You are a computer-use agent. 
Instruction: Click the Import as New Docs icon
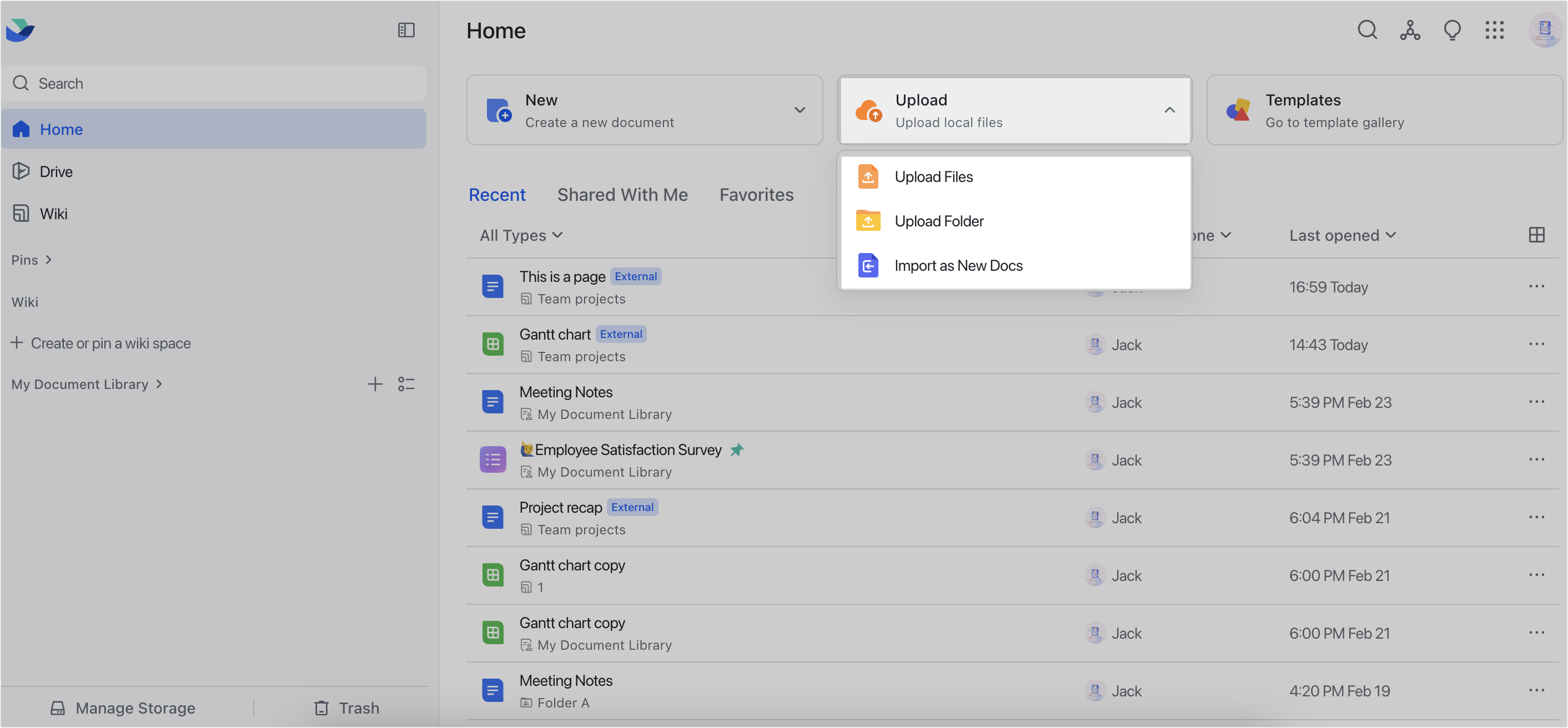(x=868, y=265)
